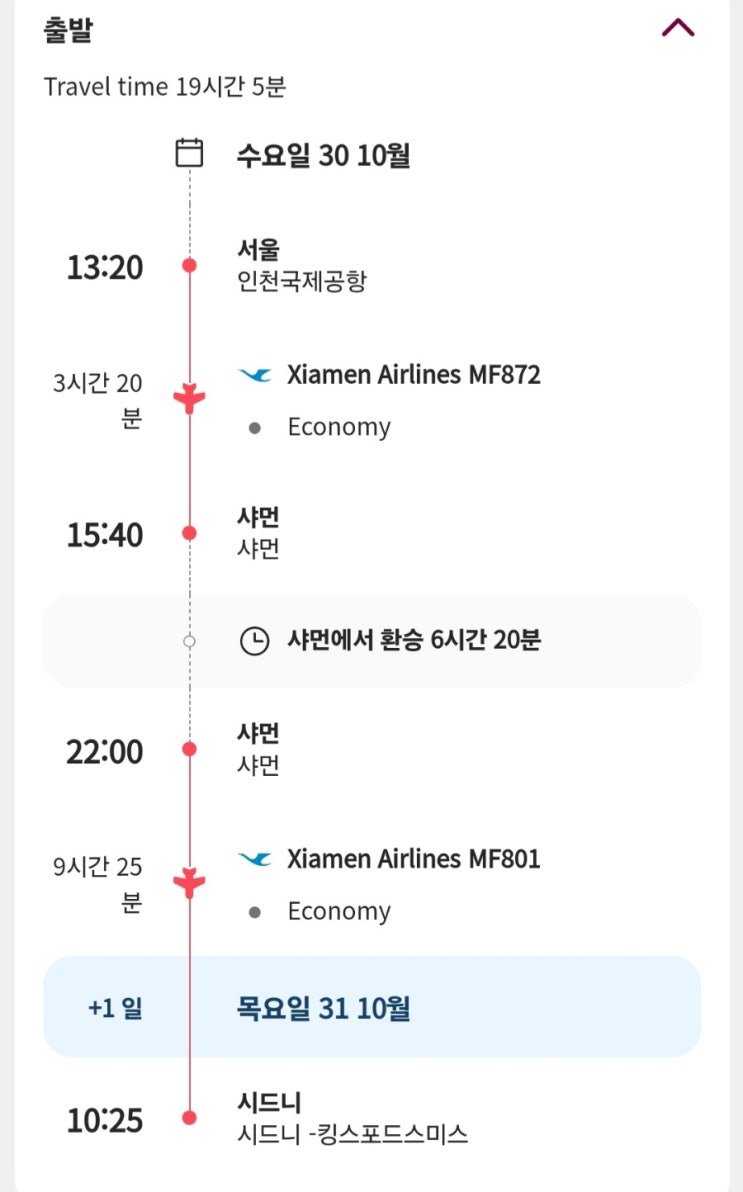
Task: Click the clock icon in the transfer banner
Action: coord(255,641)
